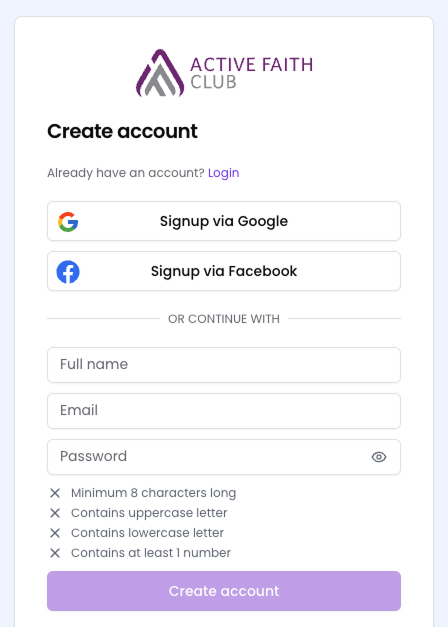
Task: Click the X beside Minimum 8 characters long
Action: pos(55,493)
